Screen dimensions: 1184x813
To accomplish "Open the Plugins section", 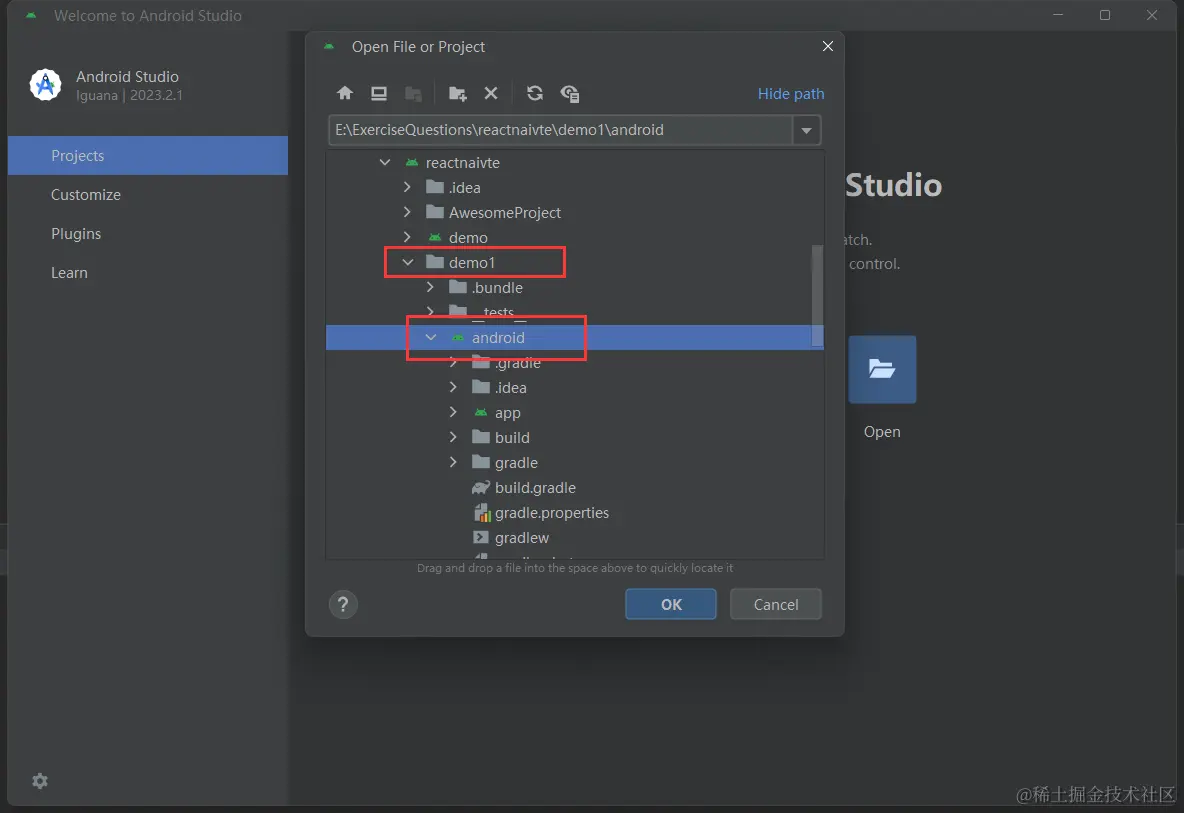I will (x=148, y=234).
